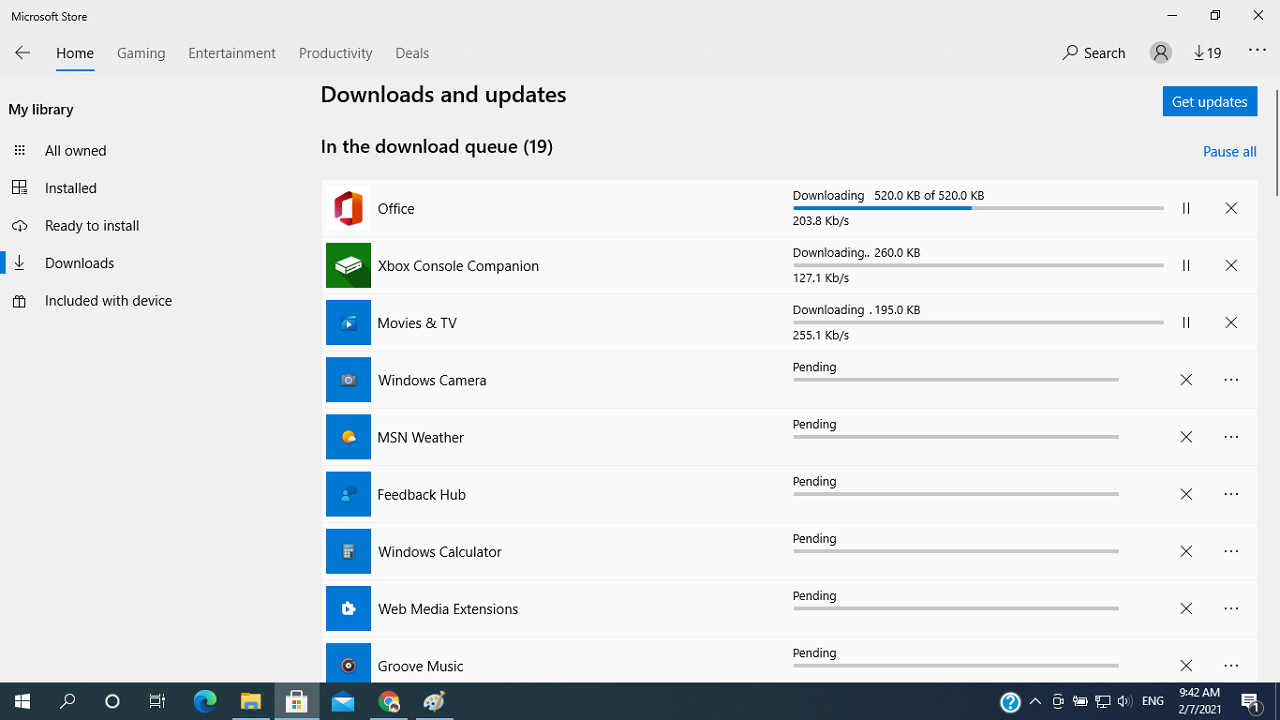Click the Feedback Hub icon
This screenshot has width=1280, height=720.
click(x=348, y=494)
